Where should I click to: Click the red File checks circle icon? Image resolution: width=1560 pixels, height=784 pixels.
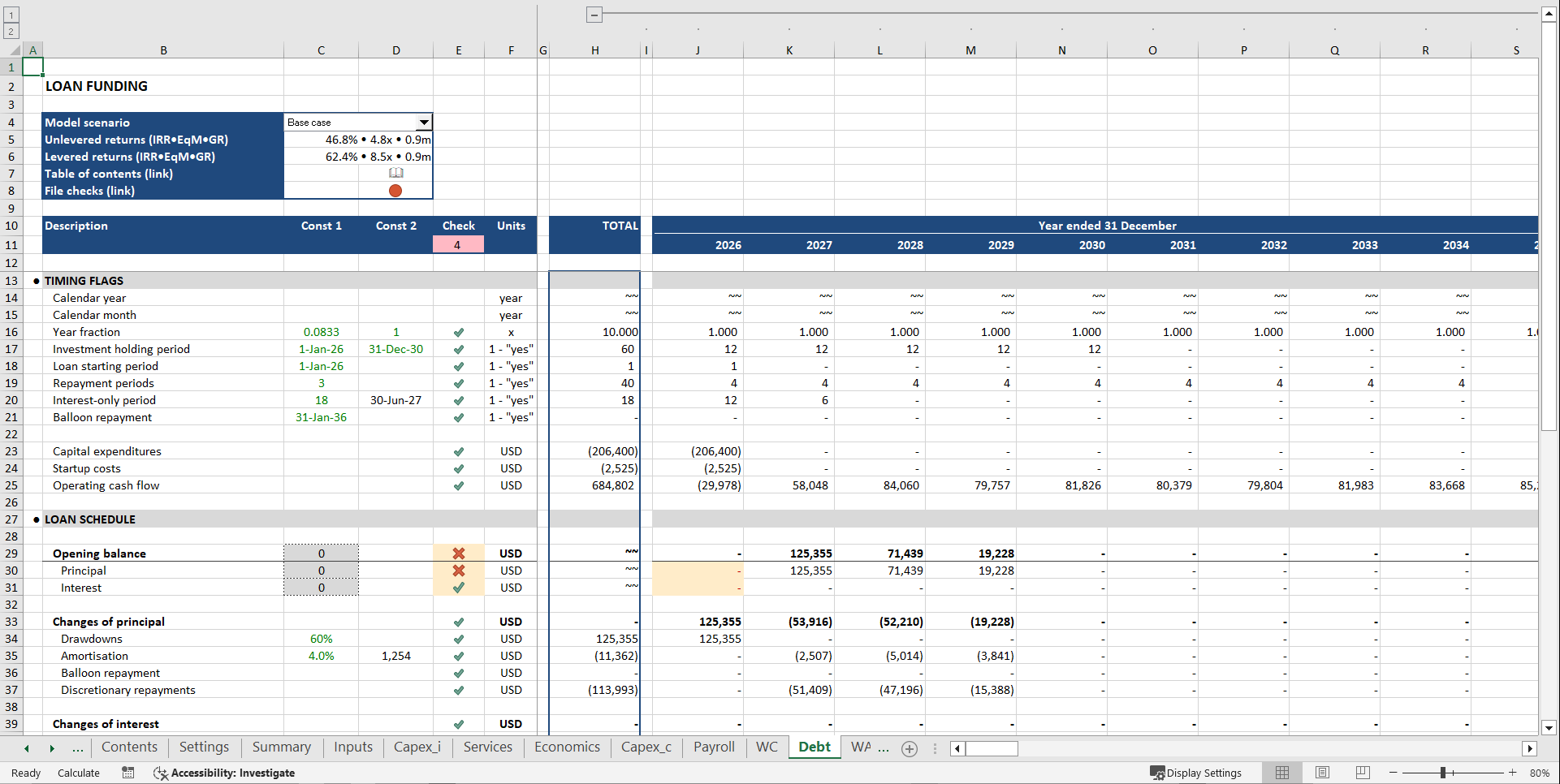click(395, 191)
